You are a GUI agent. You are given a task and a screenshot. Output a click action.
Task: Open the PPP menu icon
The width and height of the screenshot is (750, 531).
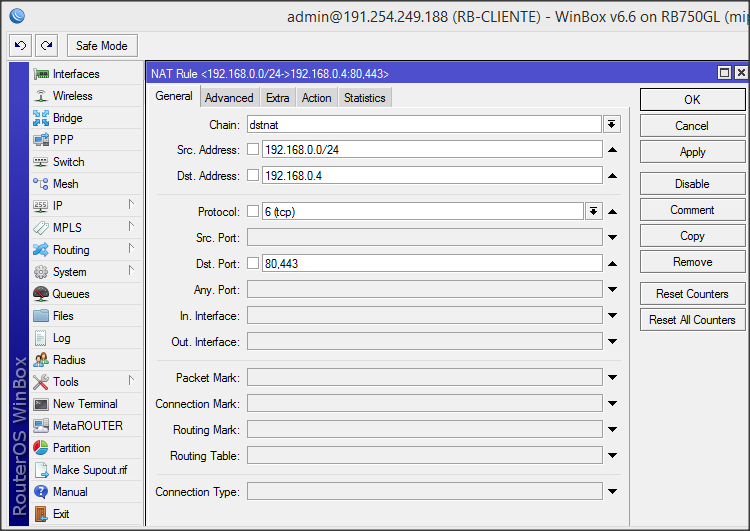pos(41,140)
